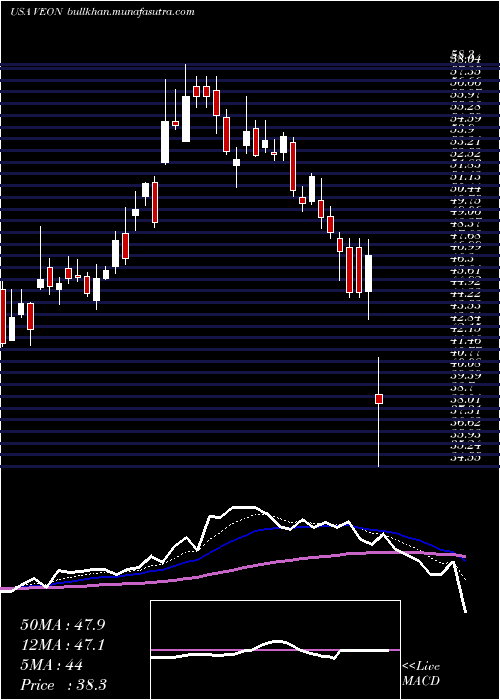Click the 34.55 price axis label
500x700 pixels.
click(465, 458)
